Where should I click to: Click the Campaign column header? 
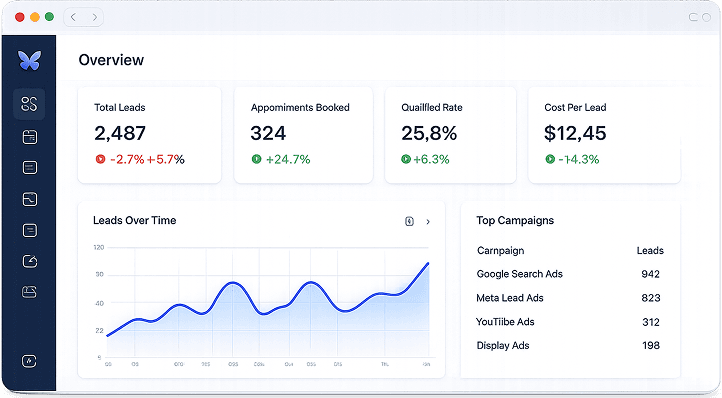pyautogui.click(x=501, y=251)
